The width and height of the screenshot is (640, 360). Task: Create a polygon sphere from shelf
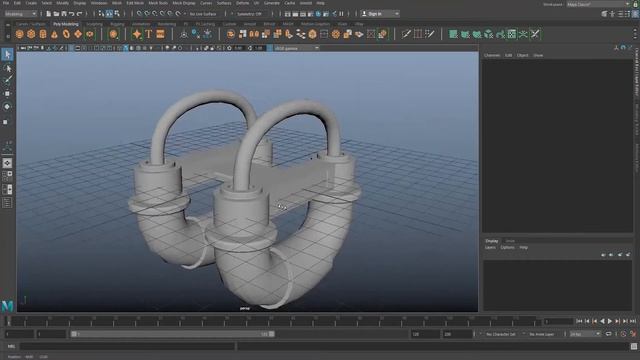[19, 34]
